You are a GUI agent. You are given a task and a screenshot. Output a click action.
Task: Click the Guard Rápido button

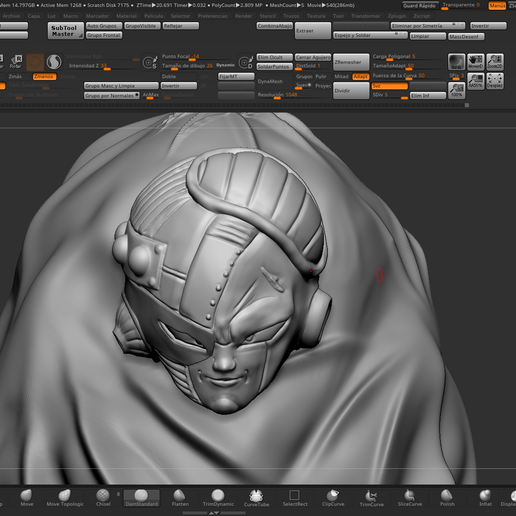(x=419, y=6)
